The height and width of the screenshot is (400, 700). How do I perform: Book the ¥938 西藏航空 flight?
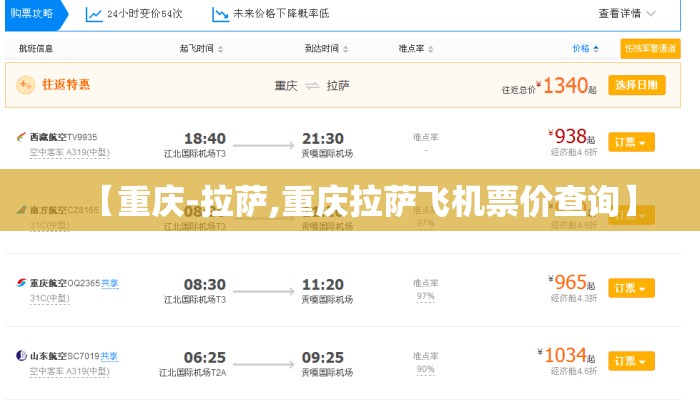tap(631, 142)
